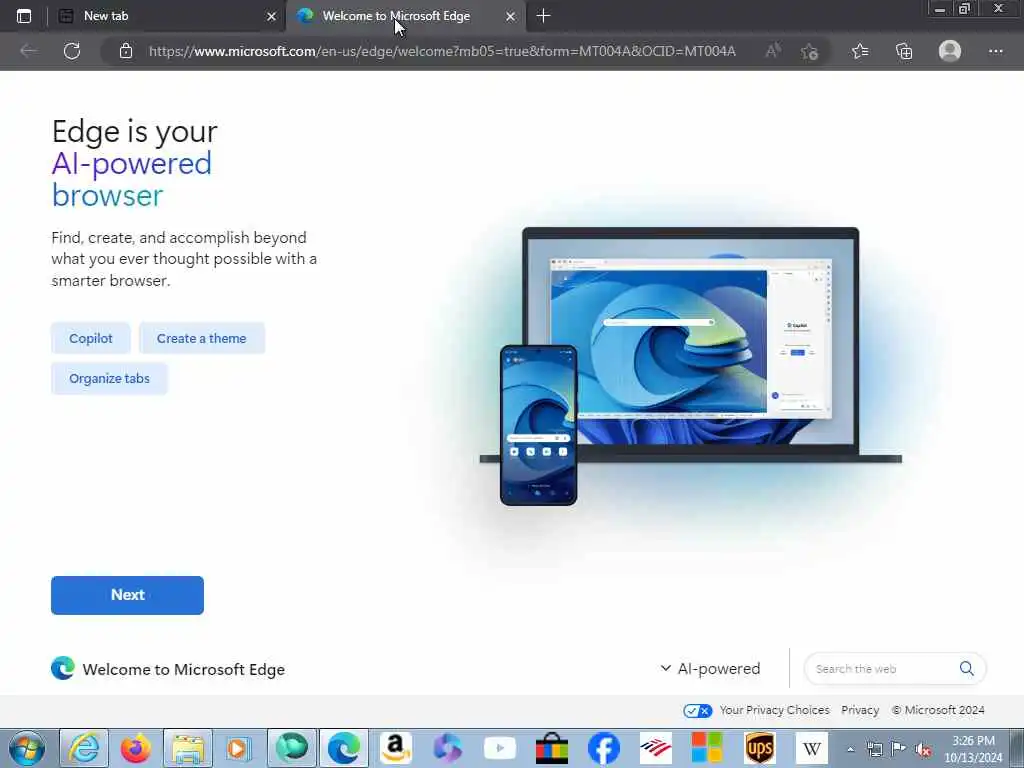The image size is (1024, 768).
Task: Go back using the back arrow
Action: 28,51
